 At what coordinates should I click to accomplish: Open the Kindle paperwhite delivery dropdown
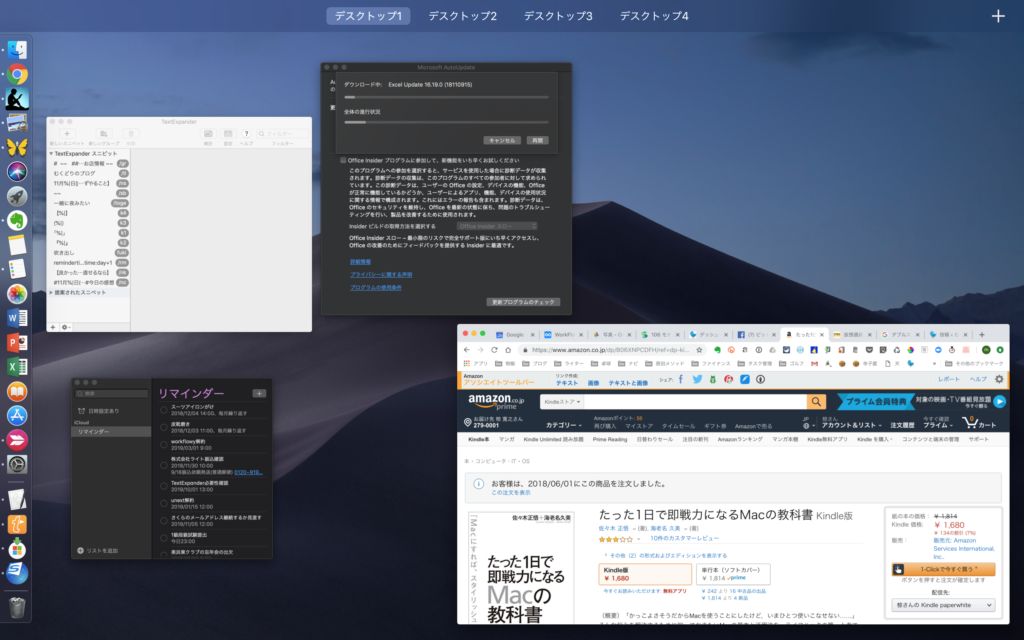tap(943, 605)
